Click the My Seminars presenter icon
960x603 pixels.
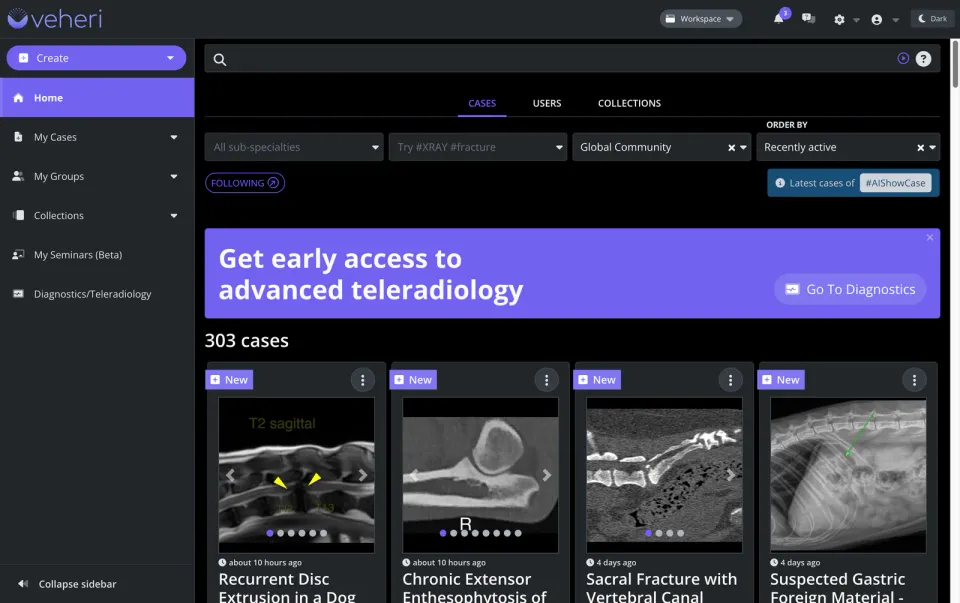tap(18, 255)
